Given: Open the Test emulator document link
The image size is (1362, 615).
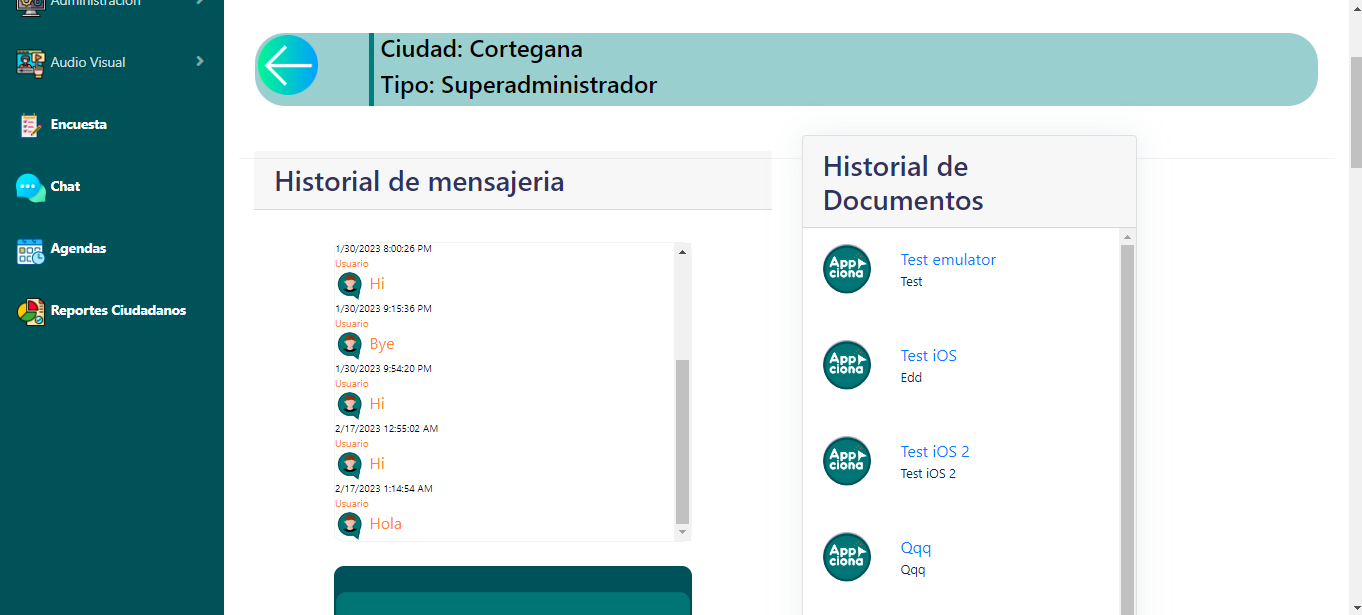Looking at the screenshot, I should [x=947, y=260].
